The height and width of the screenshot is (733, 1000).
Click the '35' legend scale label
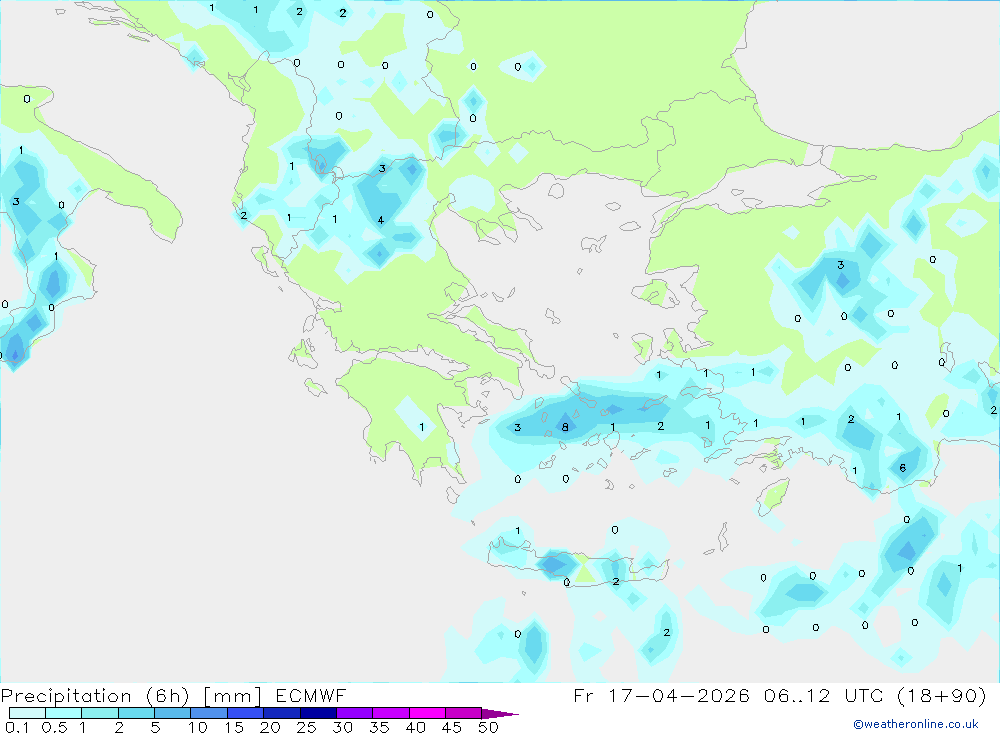click(379, 727)
